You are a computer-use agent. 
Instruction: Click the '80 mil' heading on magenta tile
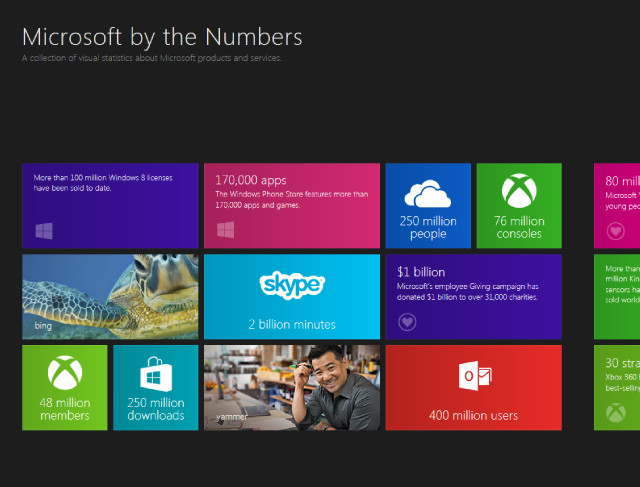[622, 180]
